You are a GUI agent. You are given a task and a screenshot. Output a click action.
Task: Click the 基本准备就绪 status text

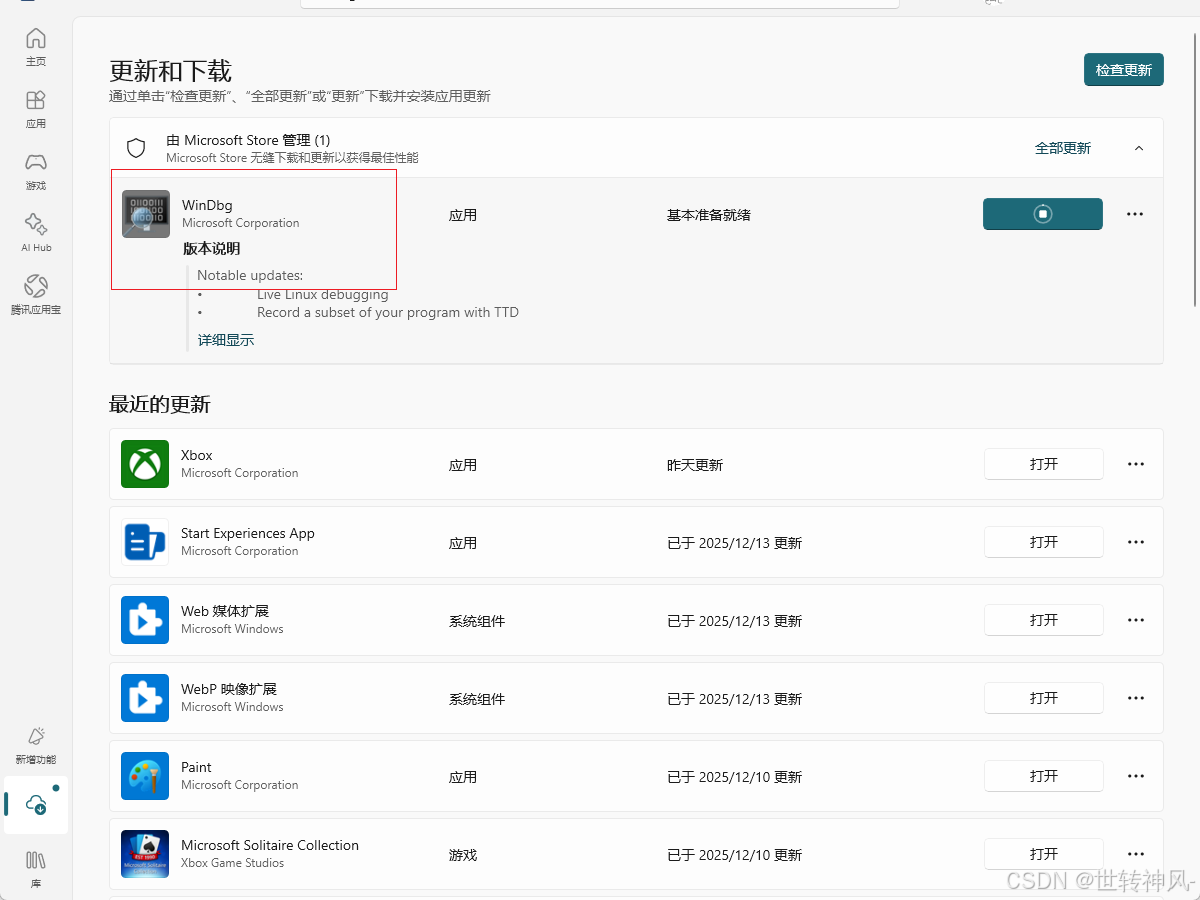pyautogui.click(x=709, y=215)
